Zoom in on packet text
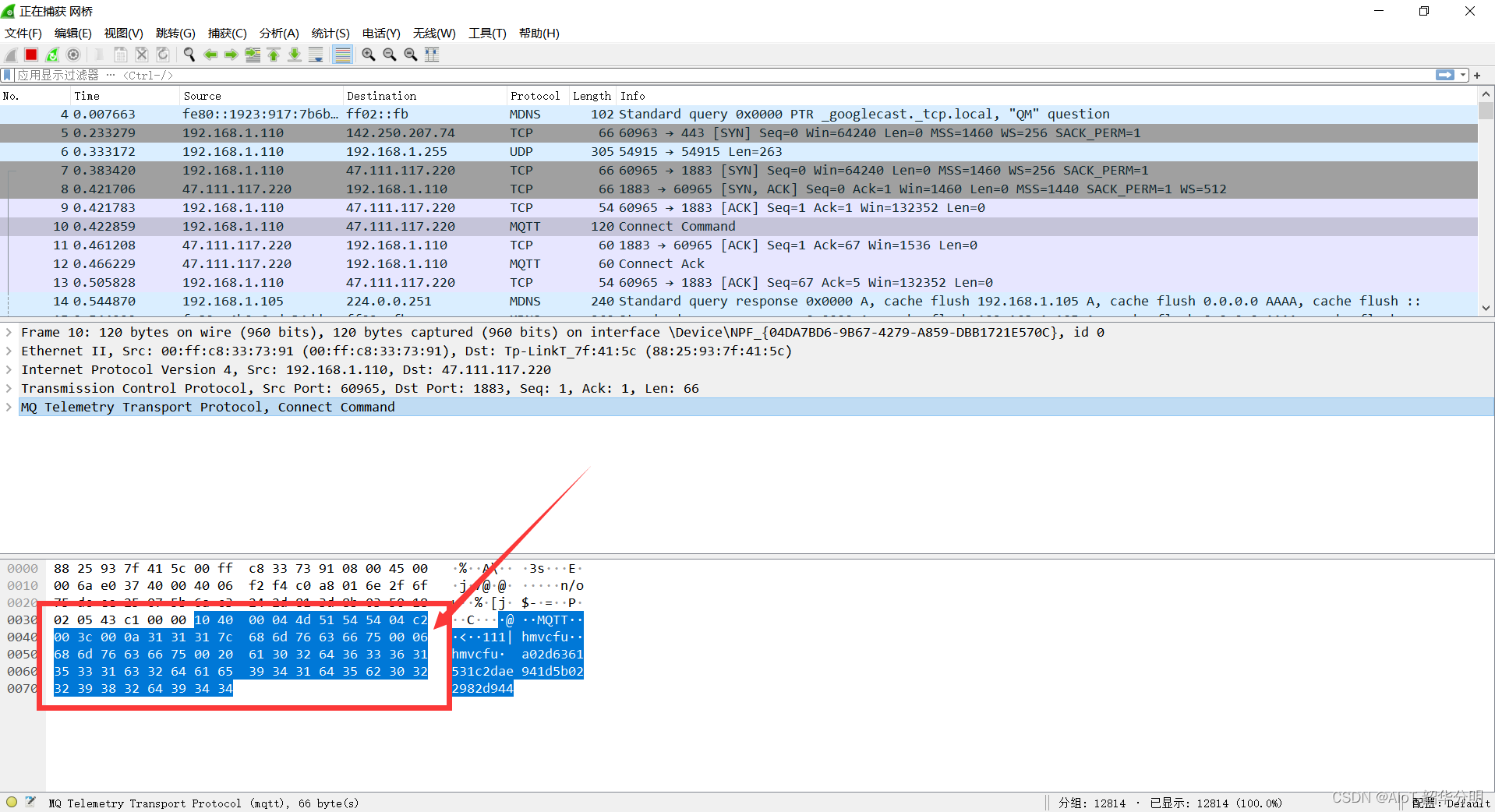 click(369, 55)
